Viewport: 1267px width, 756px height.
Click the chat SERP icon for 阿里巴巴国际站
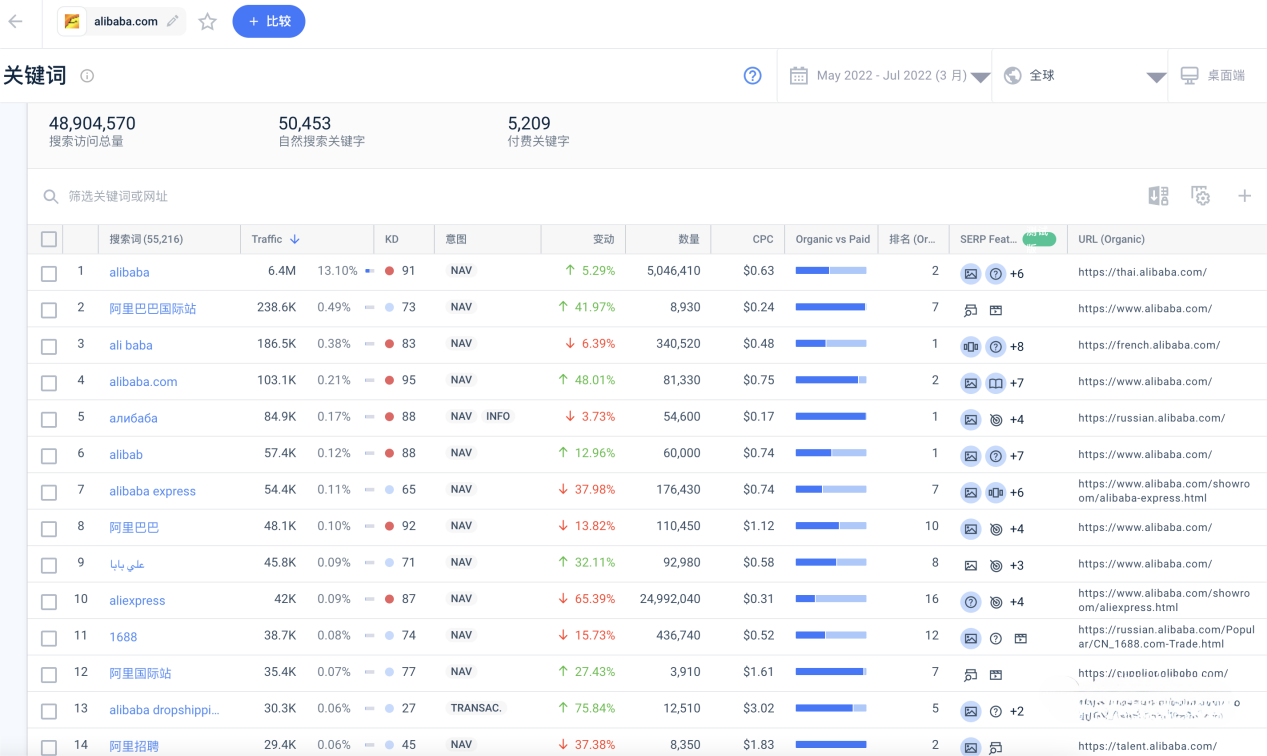(x=970, y=310)
